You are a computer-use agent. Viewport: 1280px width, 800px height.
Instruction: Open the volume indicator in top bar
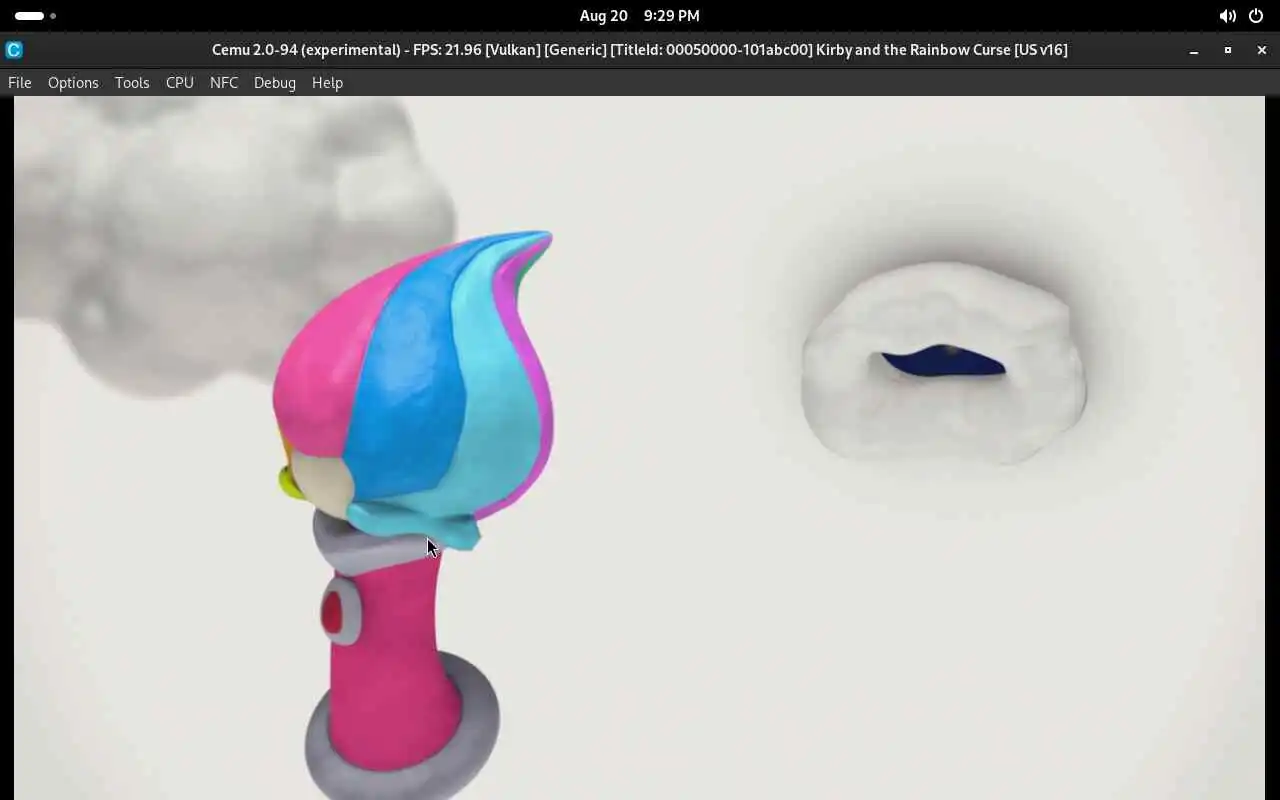[x=1227, y=16]
